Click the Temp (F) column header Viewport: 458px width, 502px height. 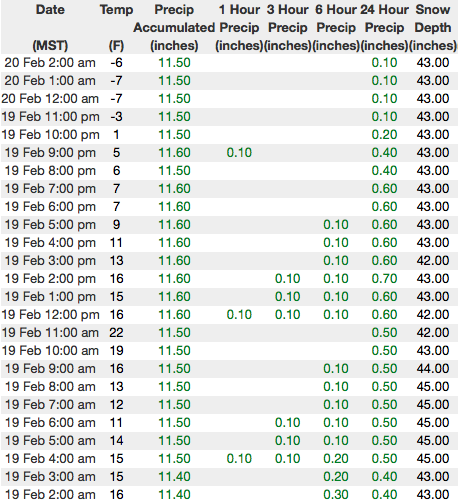coord(116,27)
